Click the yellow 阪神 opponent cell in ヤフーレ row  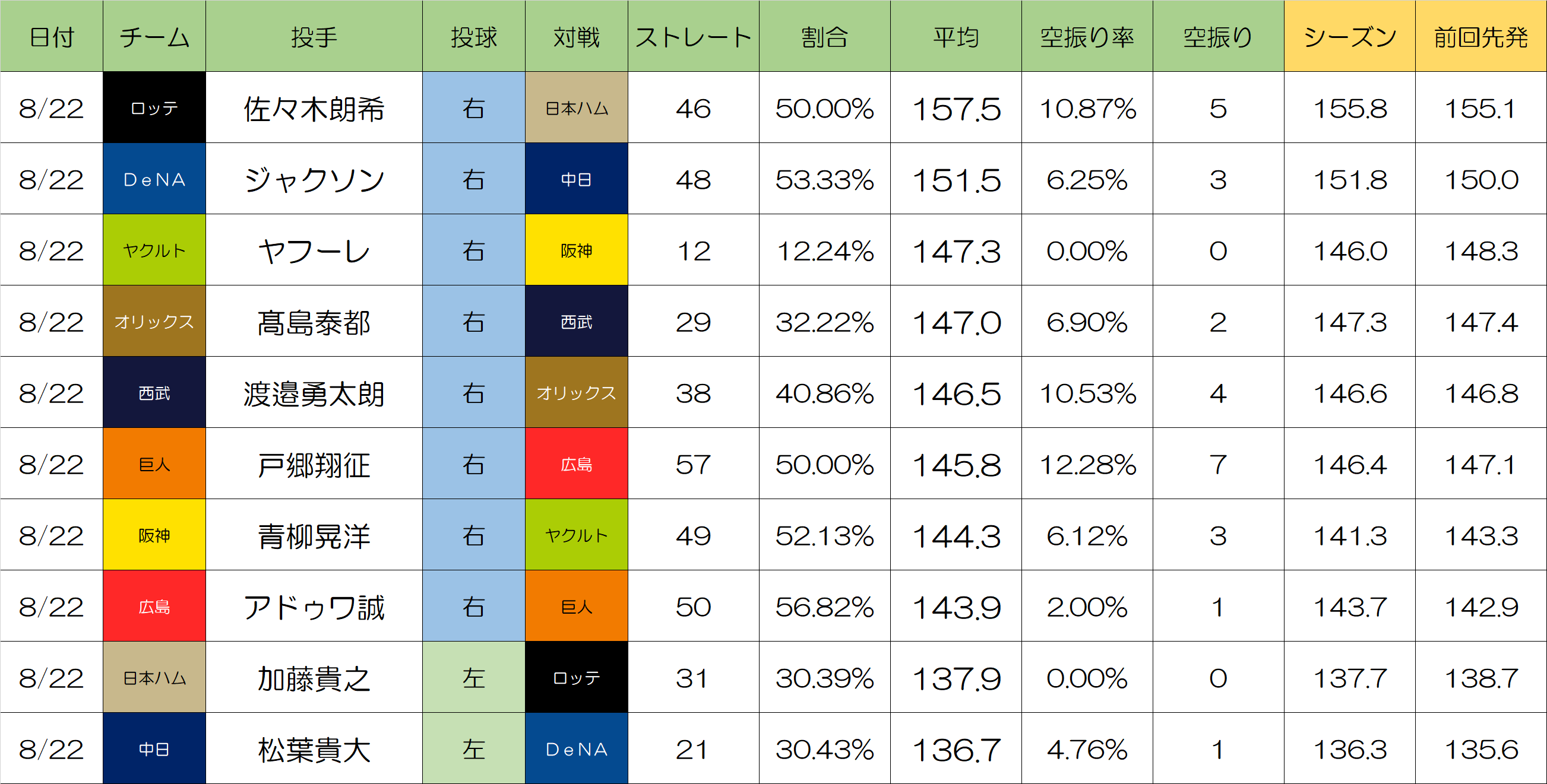pyautogui.click(x=576, y=250)
